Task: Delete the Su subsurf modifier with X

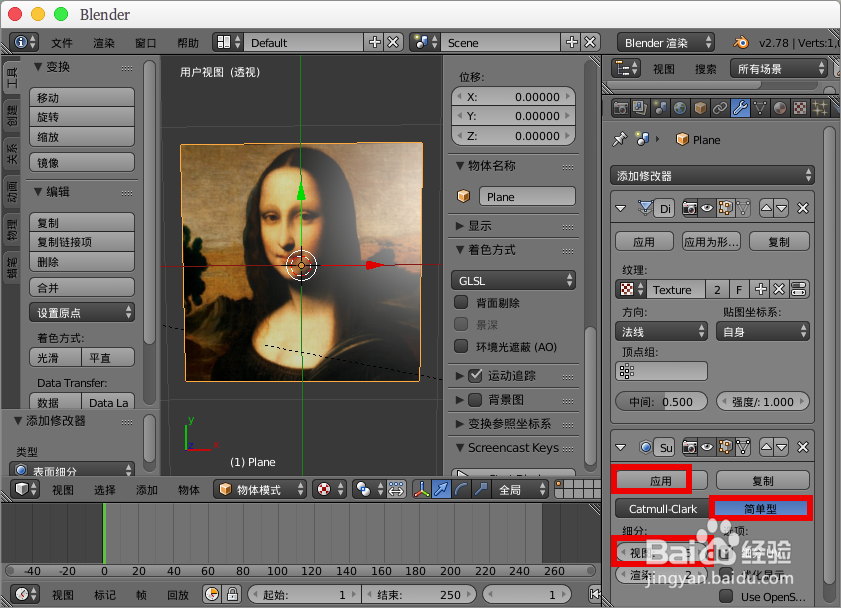Action: pyautogui.click(x=802, y=447)
